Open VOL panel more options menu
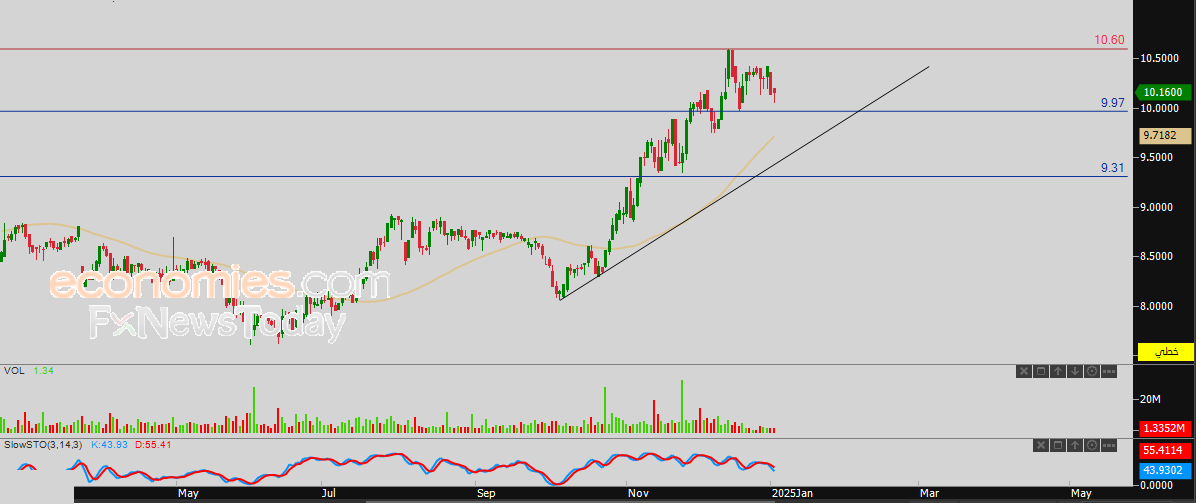 1108,372
